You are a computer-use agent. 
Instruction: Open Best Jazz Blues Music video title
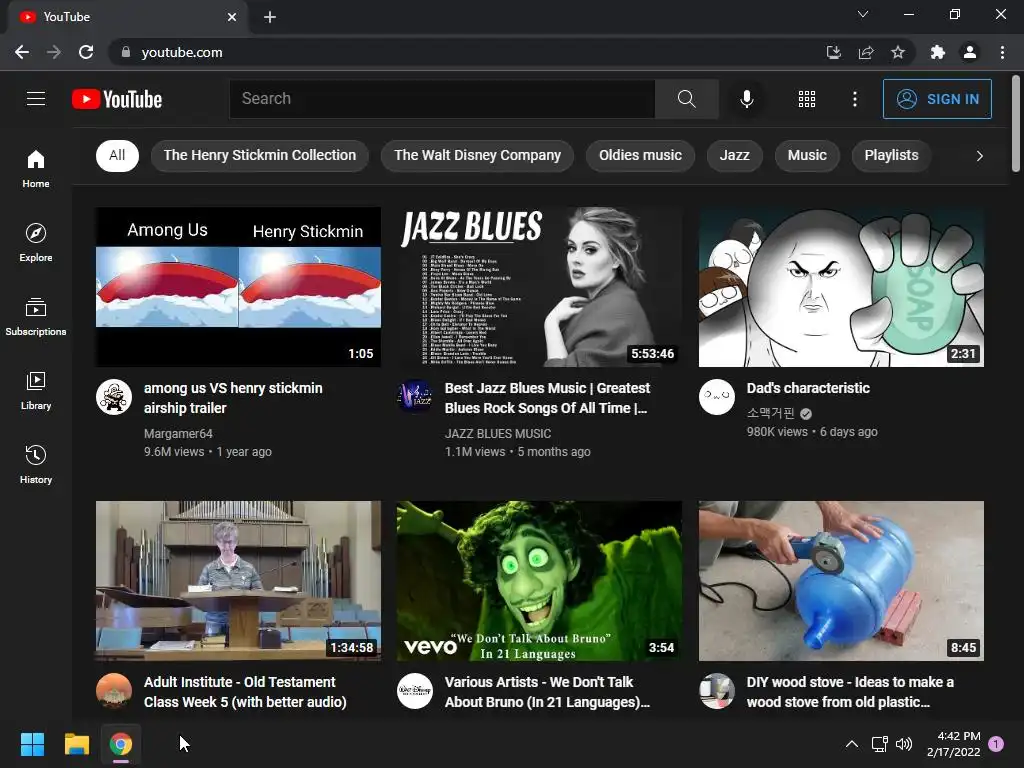pos(547,398)
